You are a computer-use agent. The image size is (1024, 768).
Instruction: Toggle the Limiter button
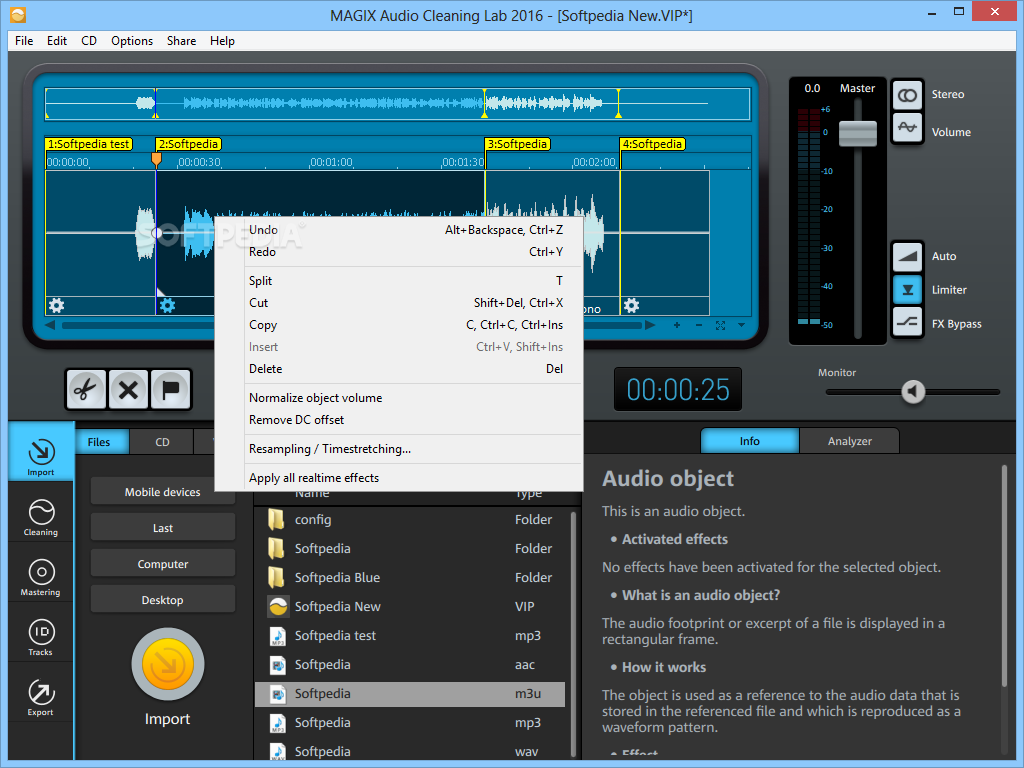pyautogui.click(x=907, y=289)
